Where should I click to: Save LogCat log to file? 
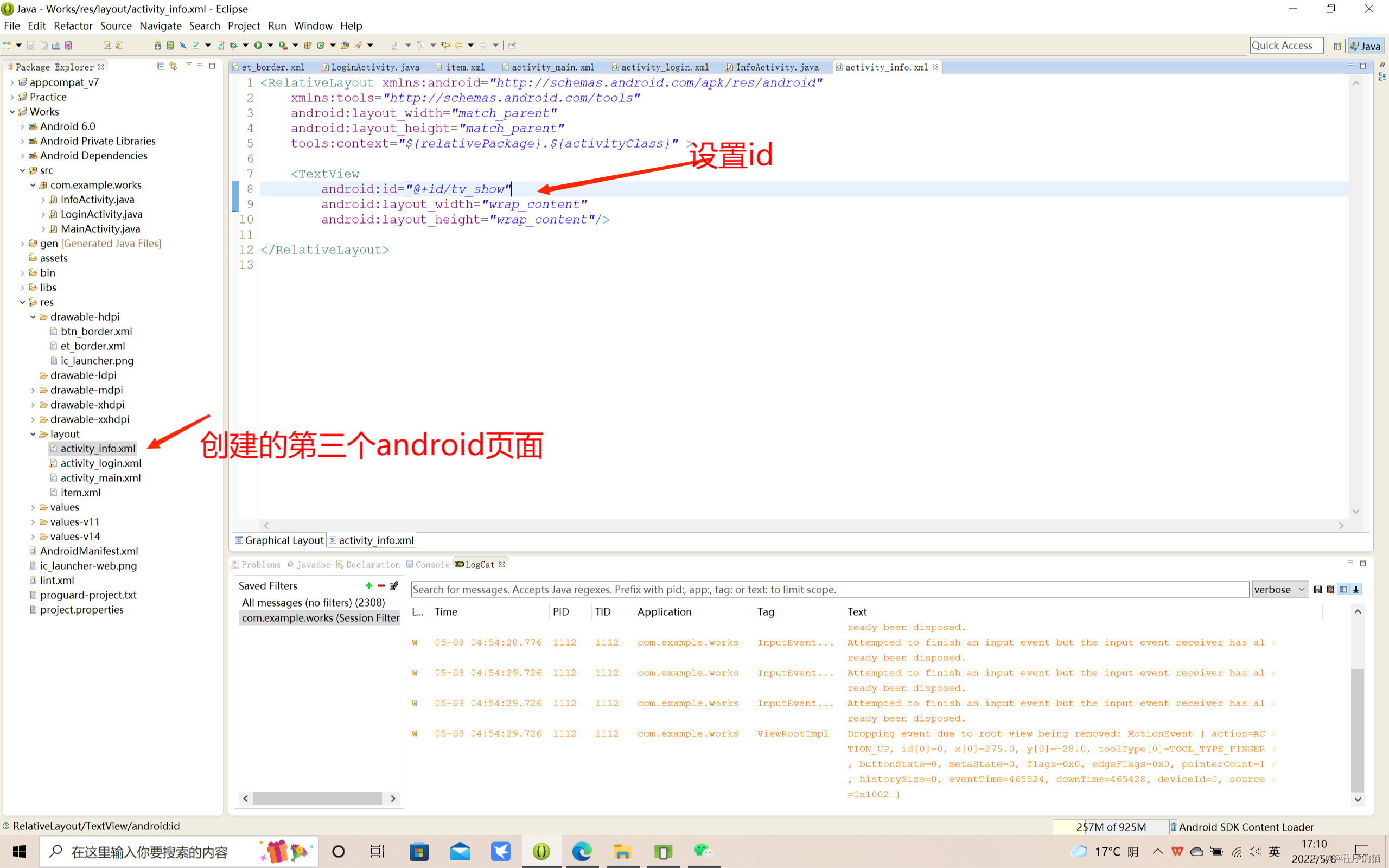pos(1318,590)
